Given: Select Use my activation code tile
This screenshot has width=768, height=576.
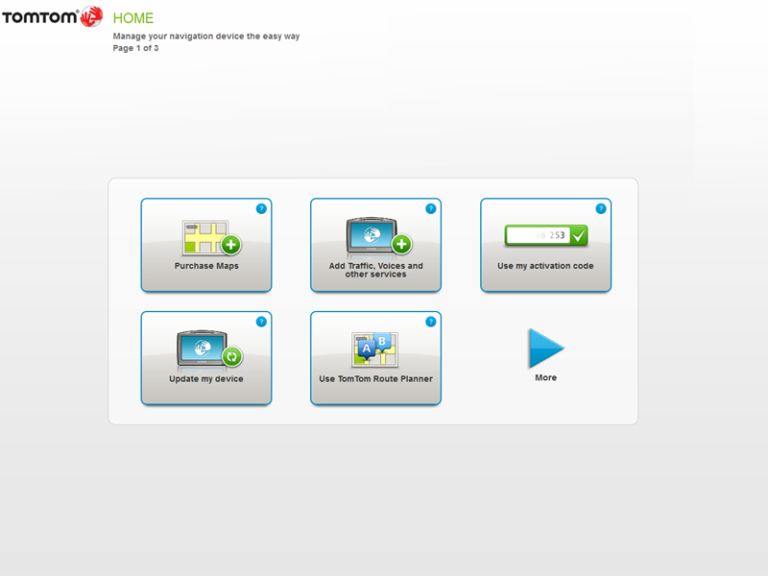Looking at the screenshot, I should 546,245.
